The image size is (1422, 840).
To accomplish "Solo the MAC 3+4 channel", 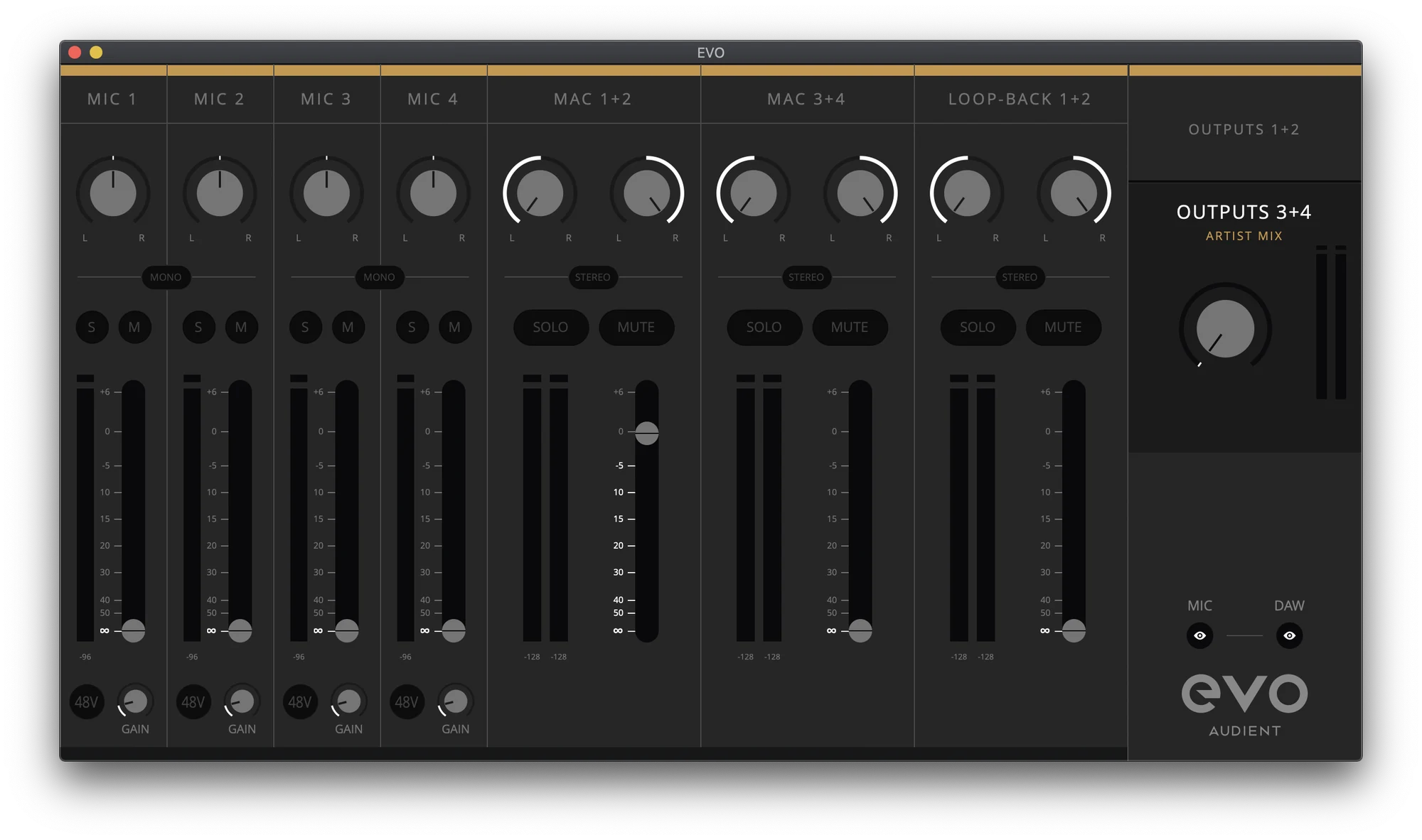I will point(764,327).
